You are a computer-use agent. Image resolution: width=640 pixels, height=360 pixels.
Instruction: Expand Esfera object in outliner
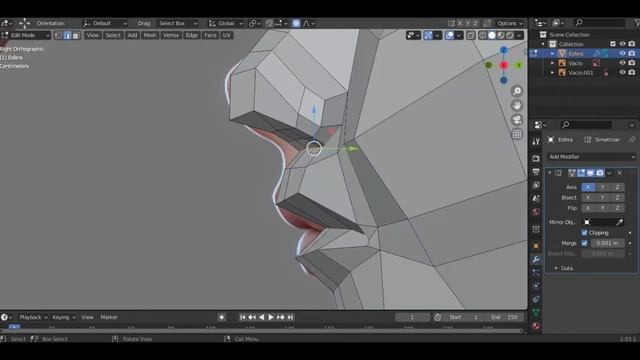(552, 53)
